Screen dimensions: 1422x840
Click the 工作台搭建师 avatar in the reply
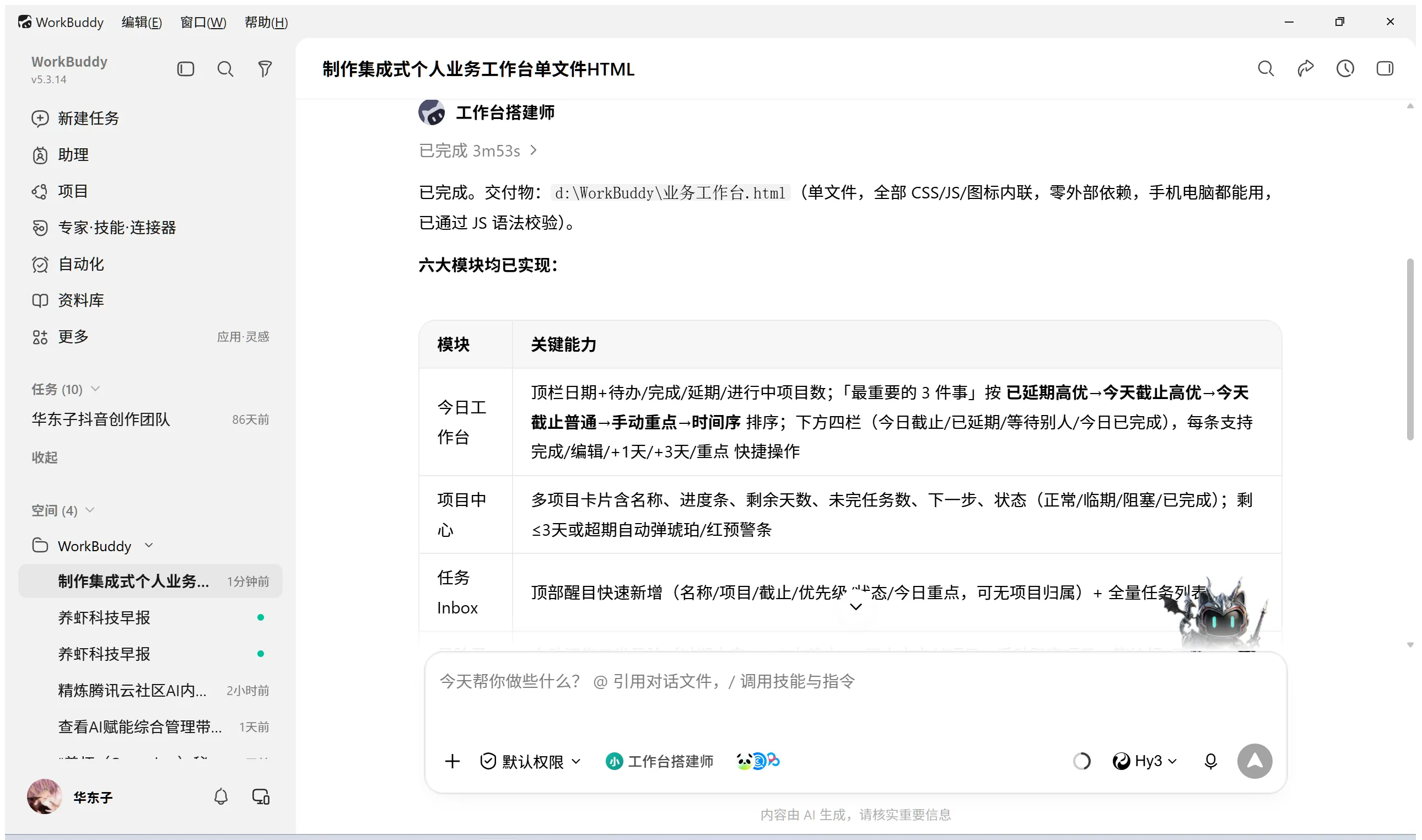tap(432, 112)
